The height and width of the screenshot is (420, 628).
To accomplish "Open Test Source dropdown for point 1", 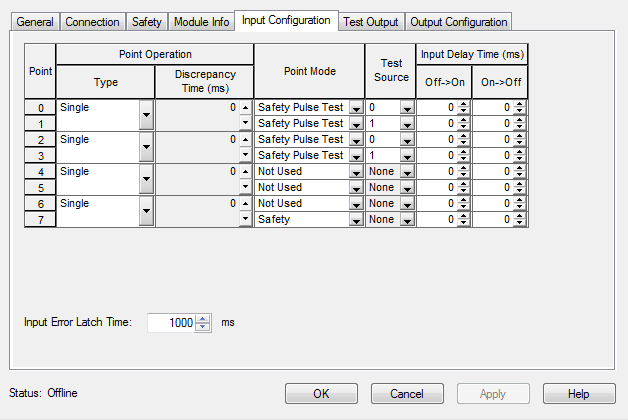I will point(407,123).
